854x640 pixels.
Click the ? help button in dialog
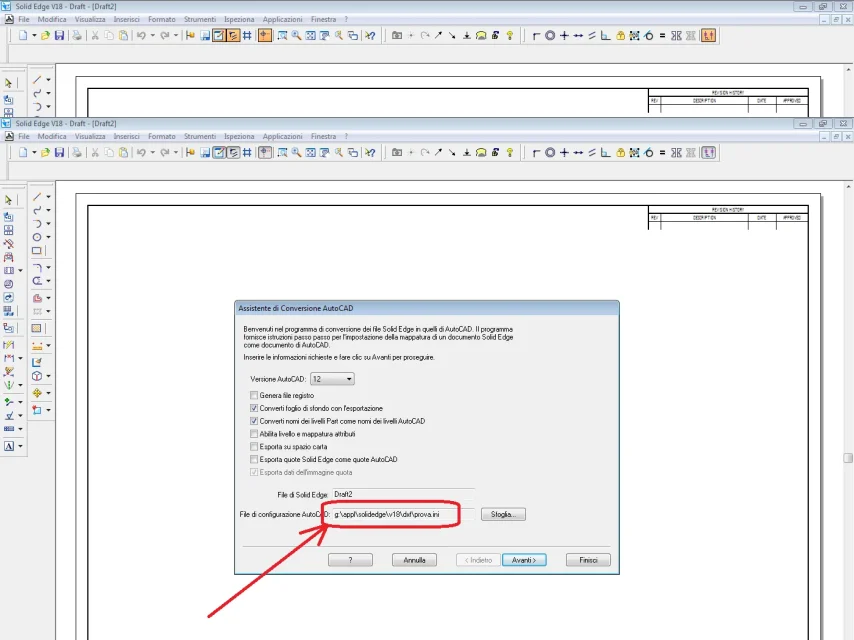pyautogui.click(x=350, y=560)
